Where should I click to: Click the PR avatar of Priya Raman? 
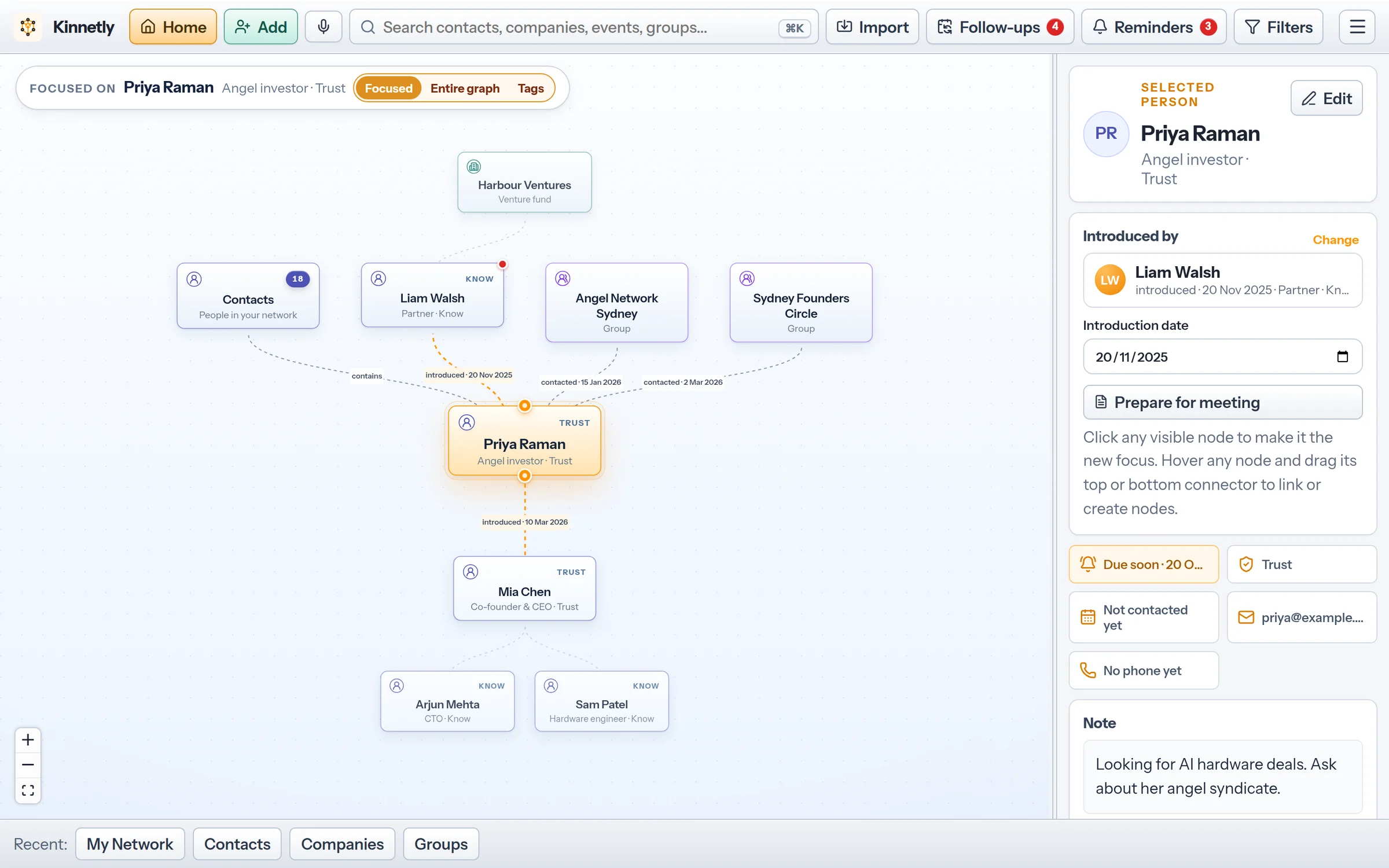pos(1106,134)
